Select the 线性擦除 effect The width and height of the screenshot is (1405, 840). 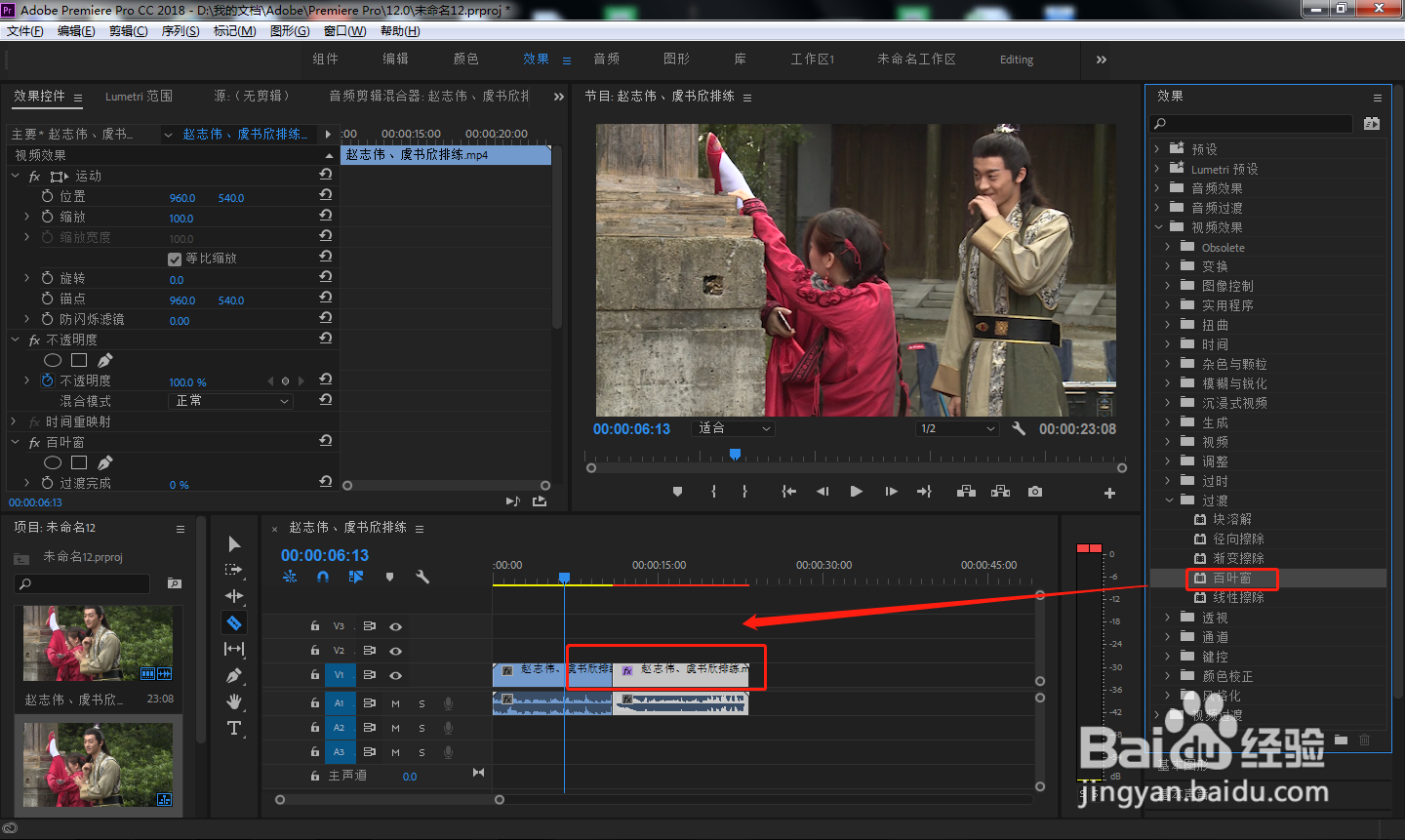(1238, 598)
